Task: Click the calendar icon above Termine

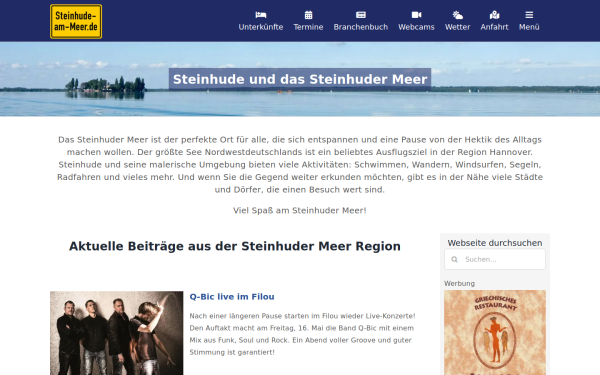Action: (x=308, y=15)
